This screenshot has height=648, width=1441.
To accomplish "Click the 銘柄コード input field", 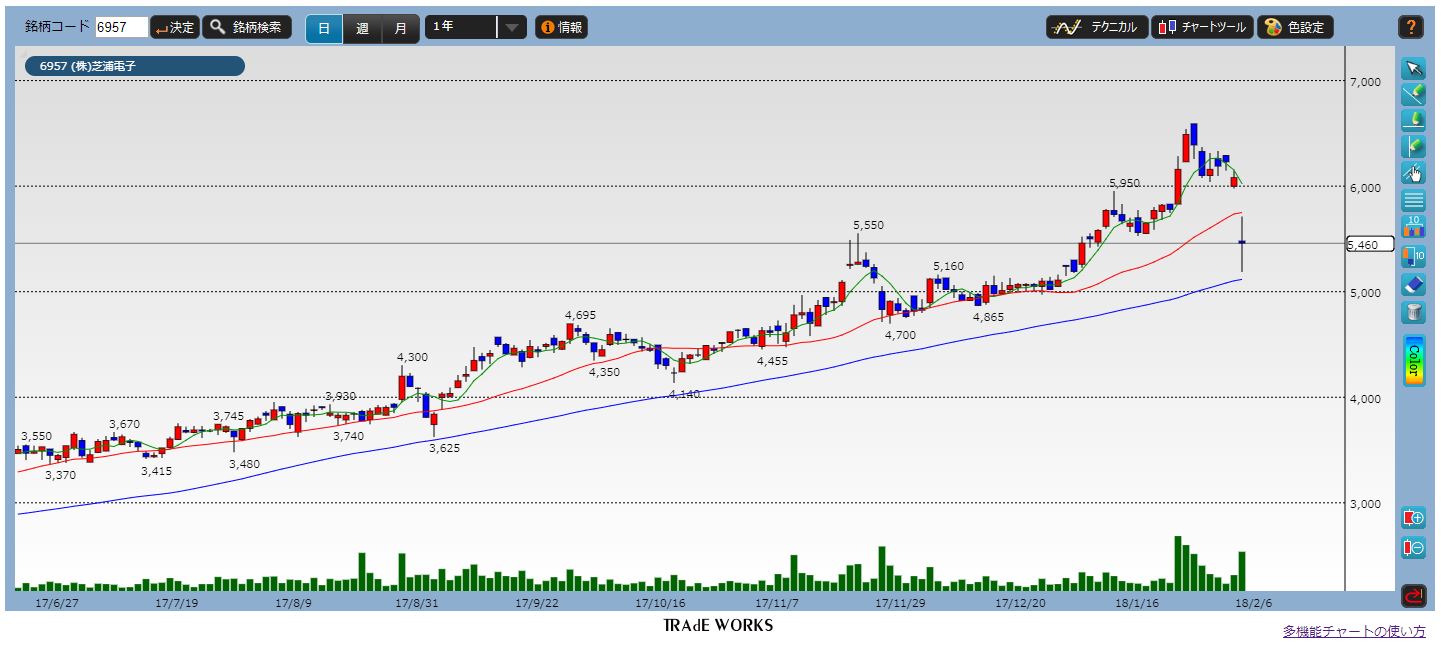I will tap(122, 28).
